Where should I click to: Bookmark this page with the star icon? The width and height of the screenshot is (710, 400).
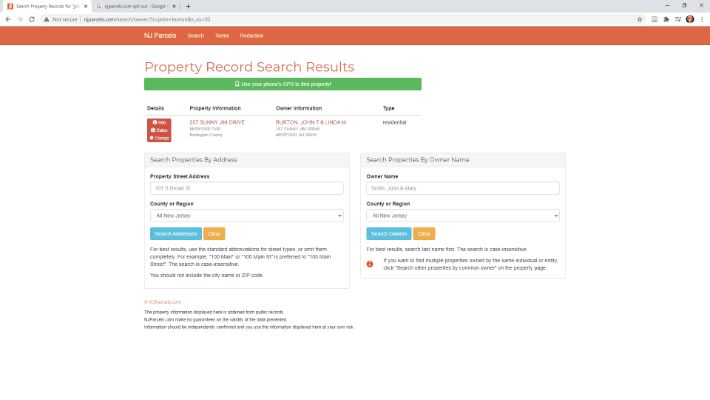point(640,19)
